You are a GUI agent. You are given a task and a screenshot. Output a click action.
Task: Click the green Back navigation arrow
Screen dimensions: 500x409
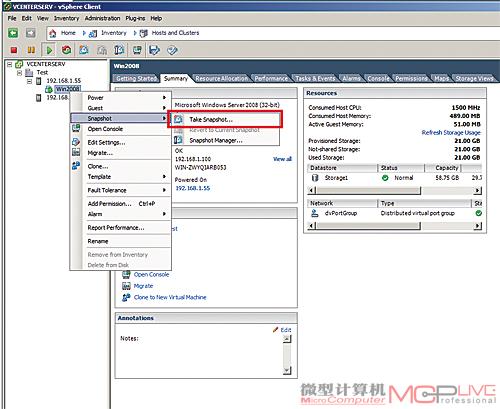tap(13, 33)
